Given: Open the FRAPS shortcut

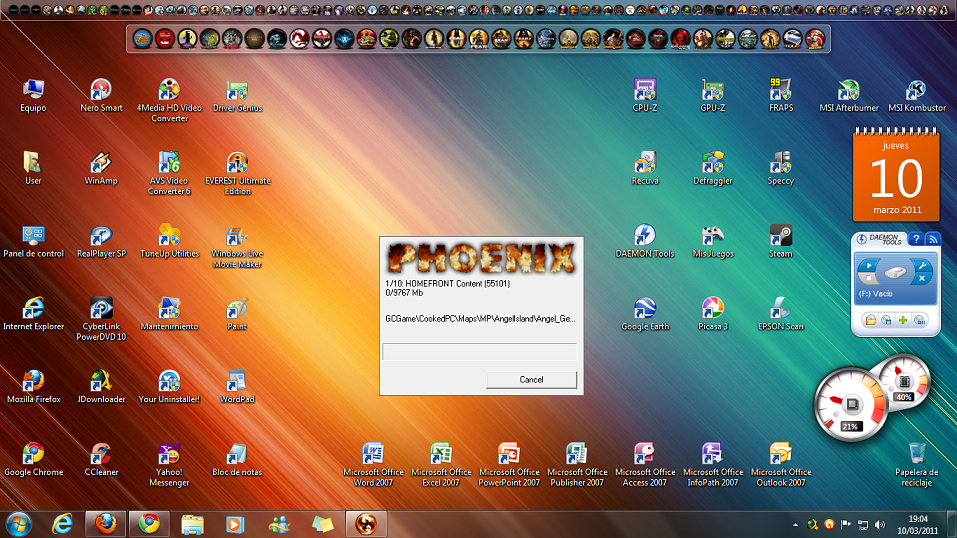Looking at the screenshot, I should [x=781, y=96].
